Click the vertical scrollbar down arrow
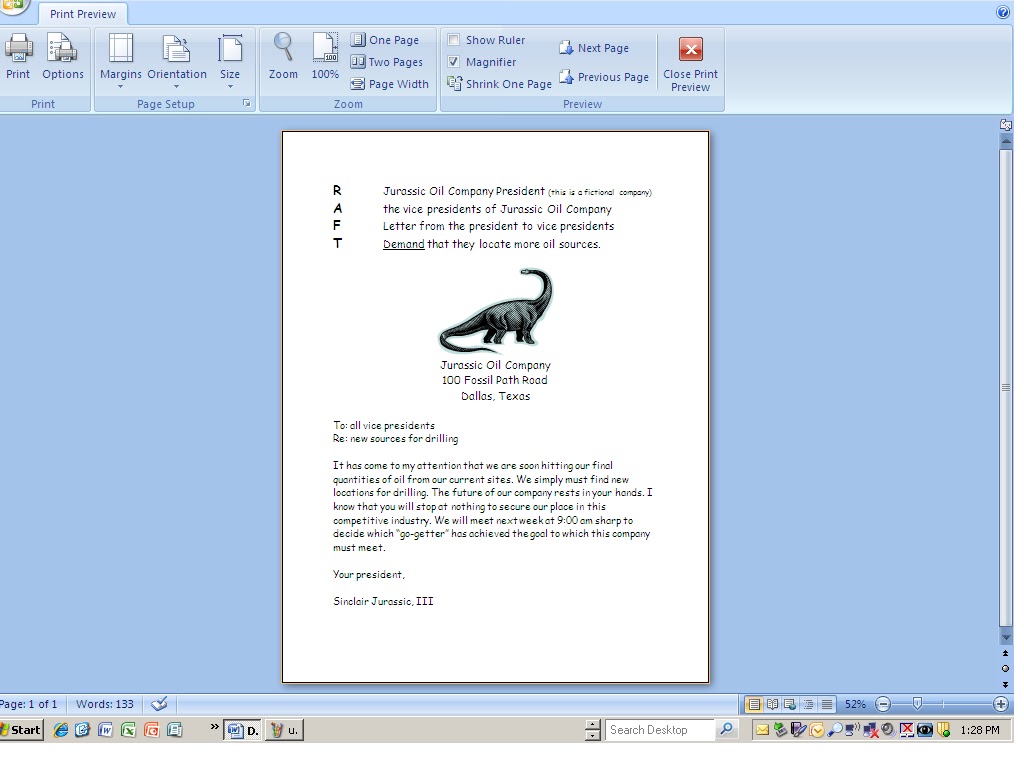1024x768 pixels. point(1006,637)
